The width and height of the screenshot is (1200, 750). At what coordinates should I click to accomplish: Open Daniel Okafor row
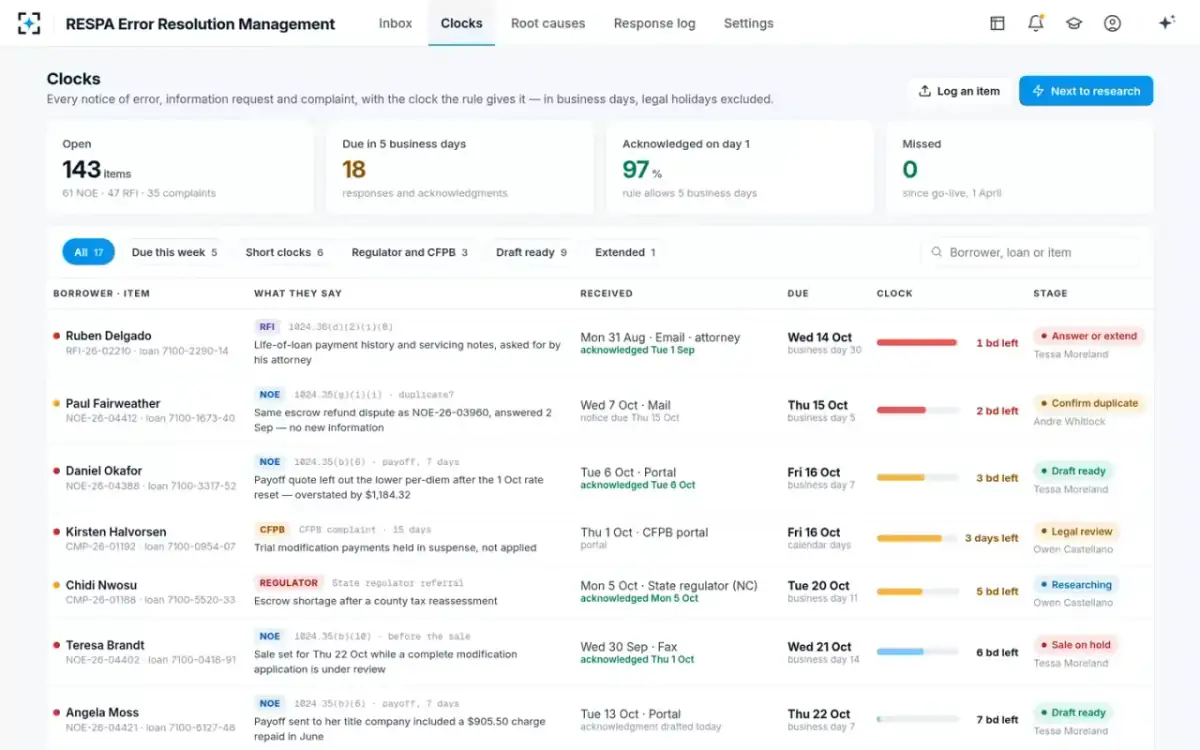pyautogui.click(x=600, y=478)
